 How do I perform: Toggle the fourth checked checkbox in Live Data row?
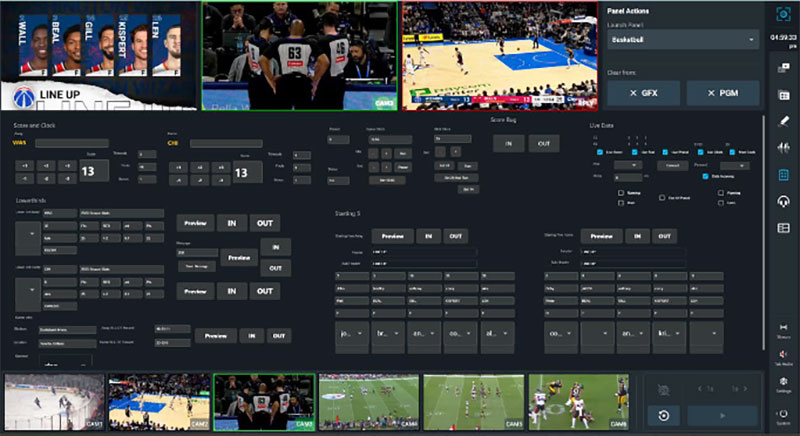tap(701, 152)
